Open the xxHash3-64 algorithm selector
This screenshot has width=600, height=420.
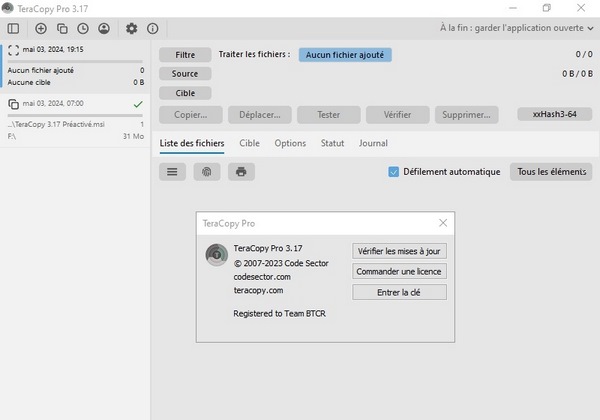(554, 114)
